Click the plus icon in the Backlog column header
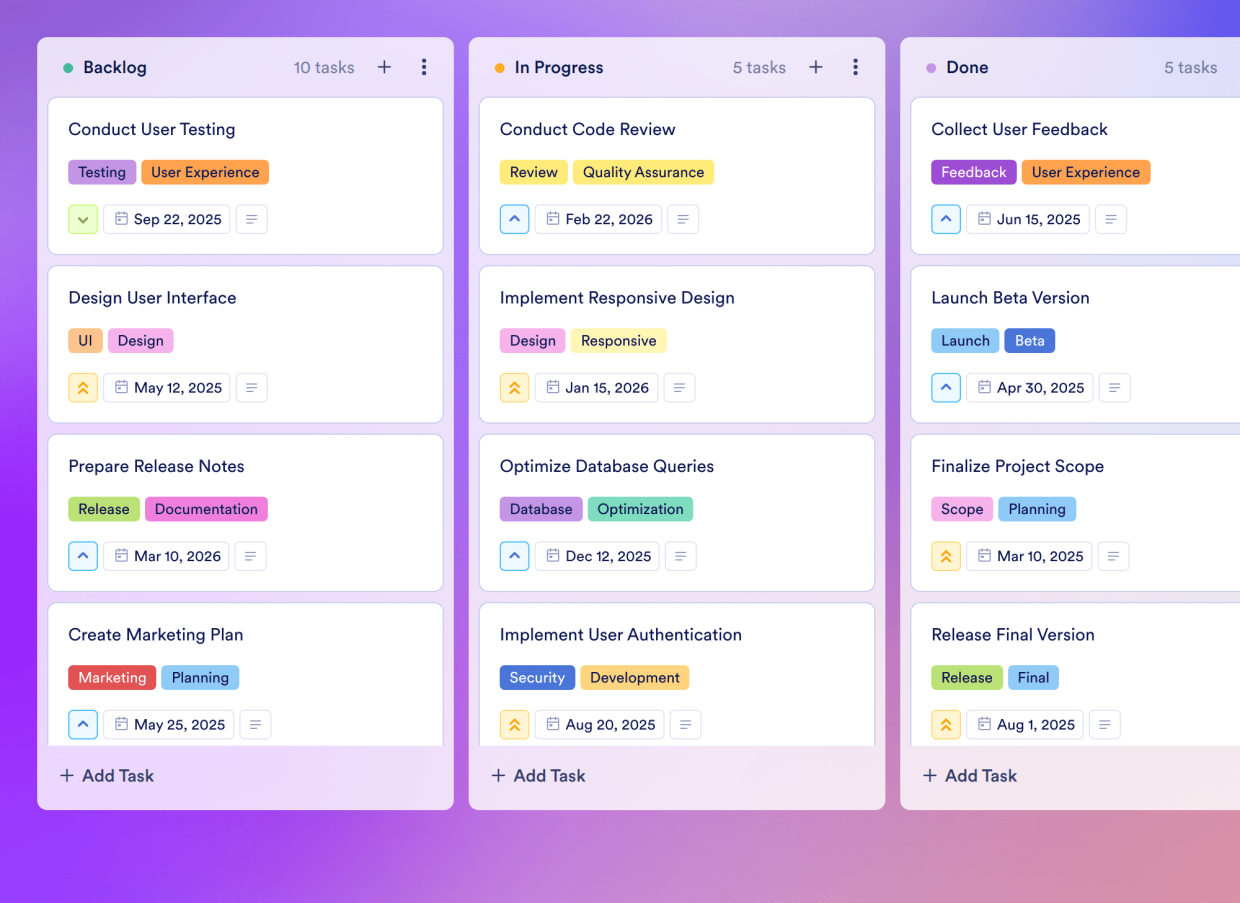1240x903 pixels. pyautogui.click(x=384, y=67)
